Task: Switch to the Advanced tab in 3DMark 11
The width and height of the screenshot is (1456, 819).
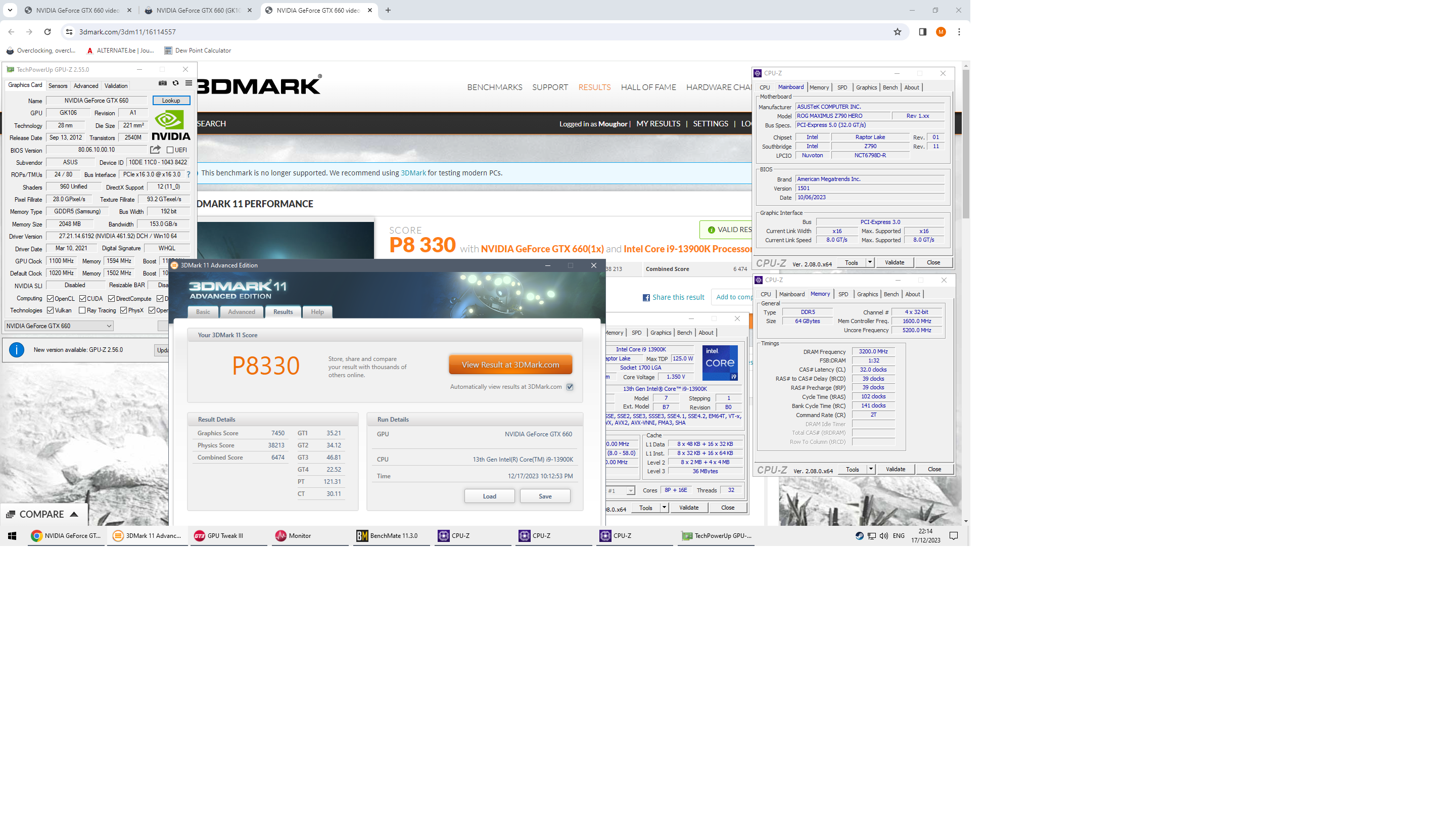Action: (x=242, y=311)
